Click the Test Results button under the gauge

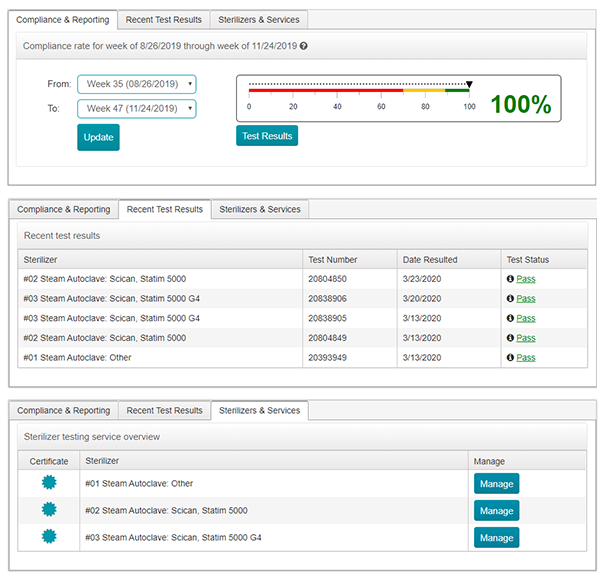[267, 136]
